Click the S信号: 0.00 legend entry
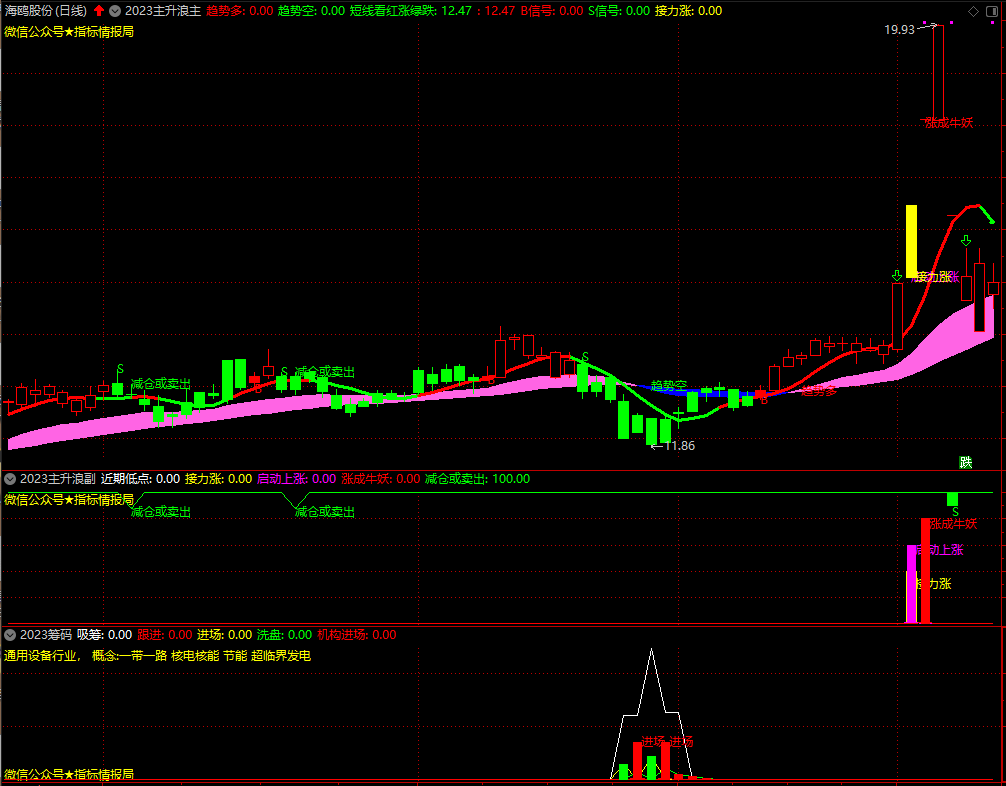 (x=619, y=11)
